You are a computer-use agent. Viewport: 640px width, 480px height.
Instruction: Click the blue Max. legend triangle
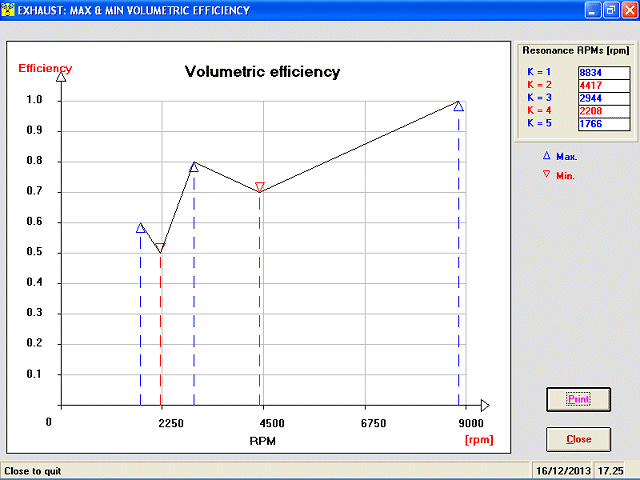[547, 156]
